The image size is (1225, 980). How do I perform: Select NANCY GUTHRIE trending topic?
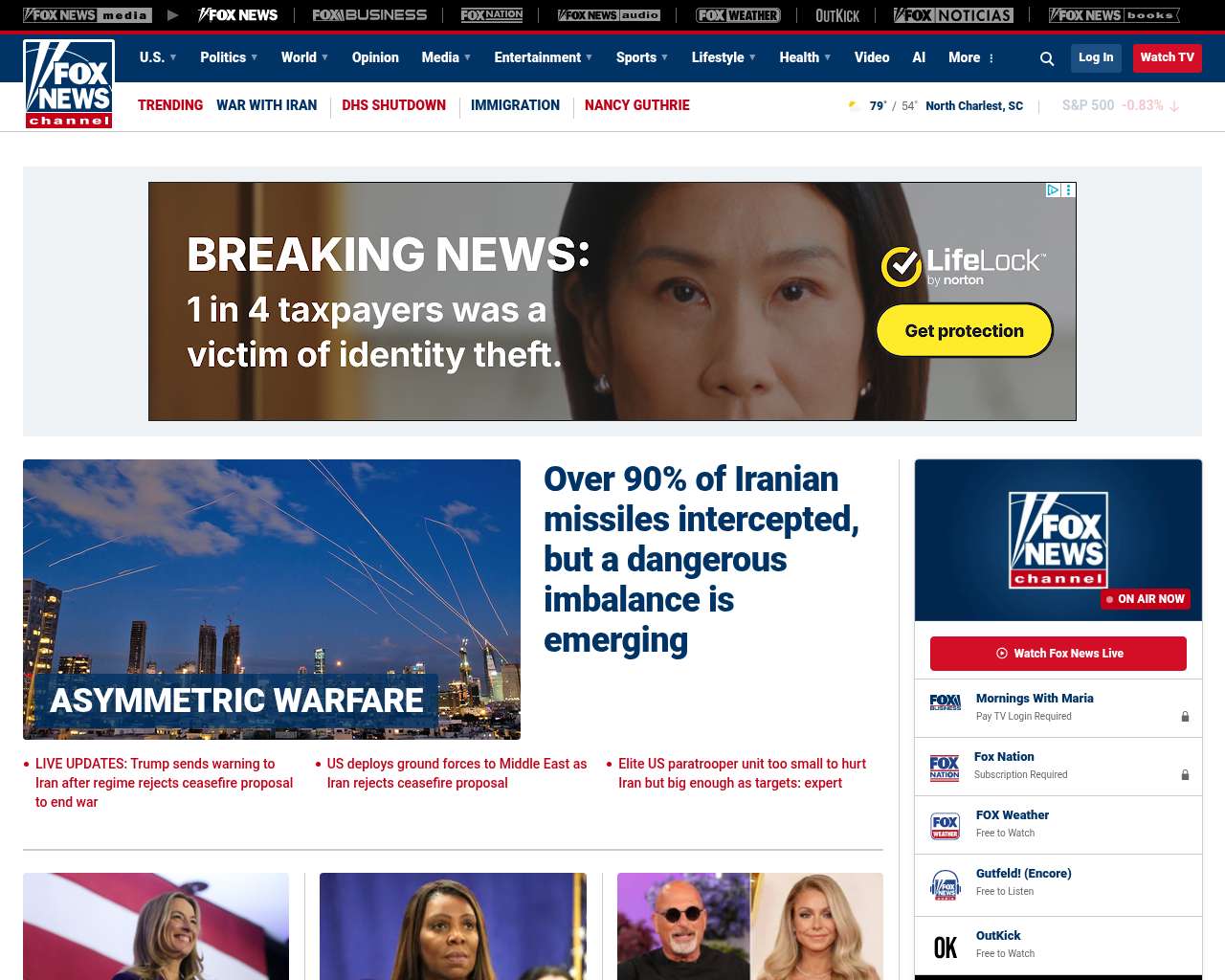(636, 105)
